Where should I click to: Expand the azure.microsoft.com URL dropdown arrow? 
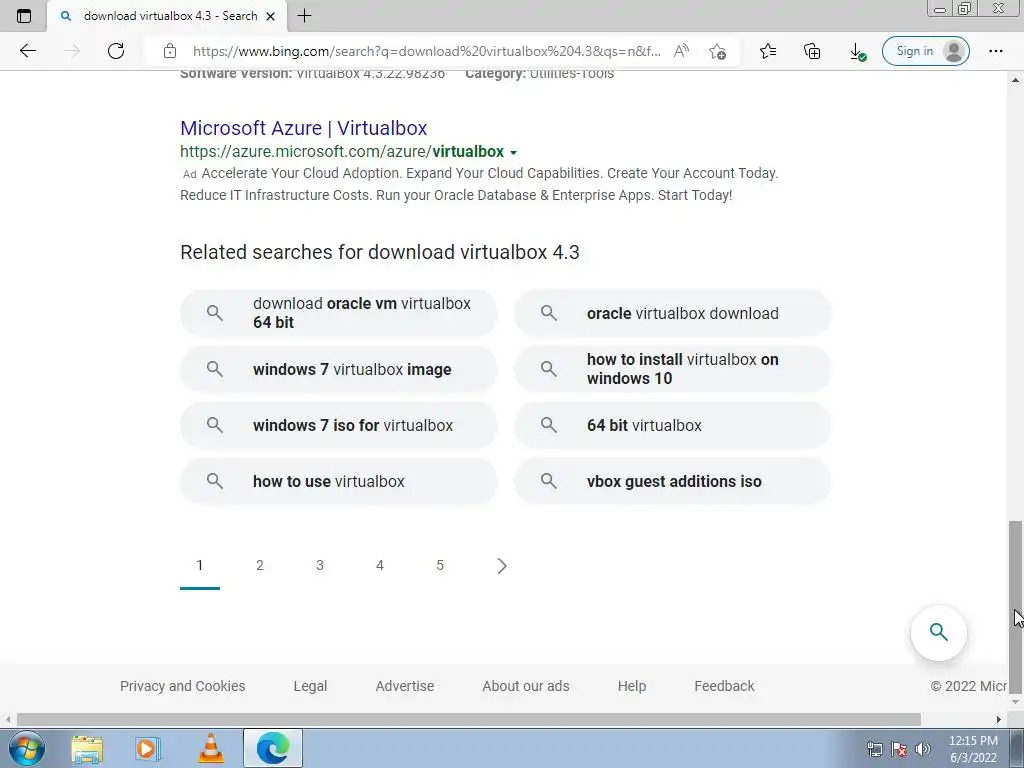(x=513, y=152)
